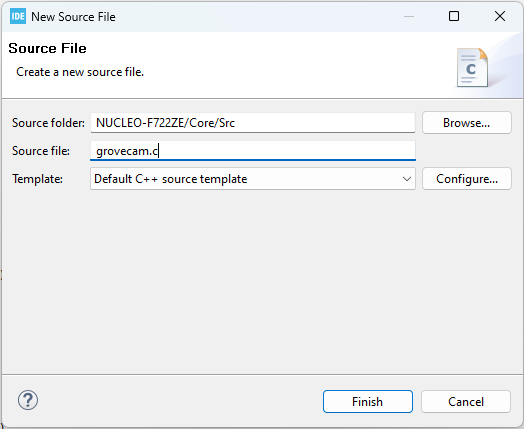
Task: Confirm file creation with Finish
Action: [368, 402]
